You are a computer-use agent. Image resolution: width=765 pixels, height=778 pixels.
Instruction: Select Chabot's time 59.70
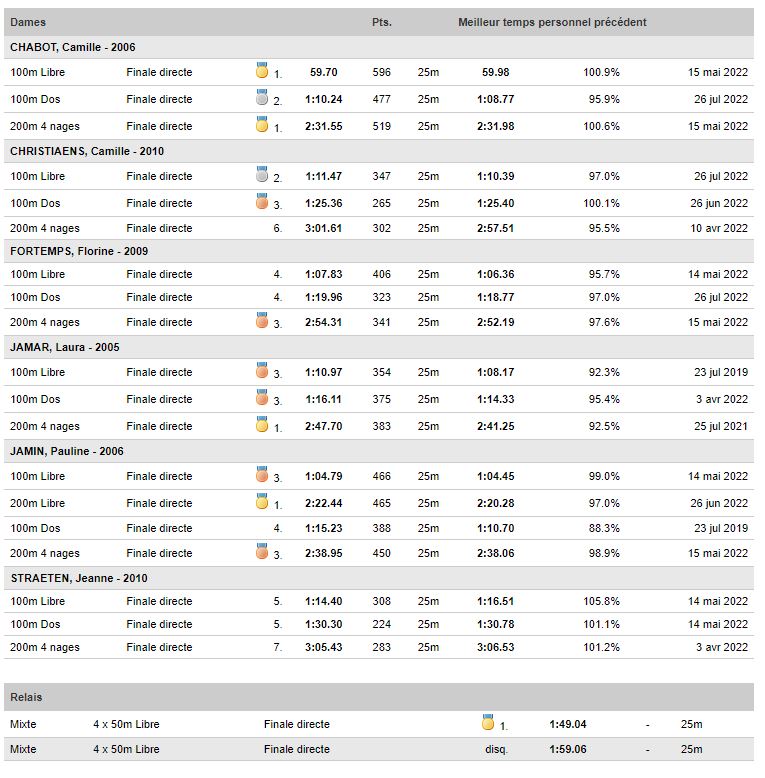click(323, 72)
